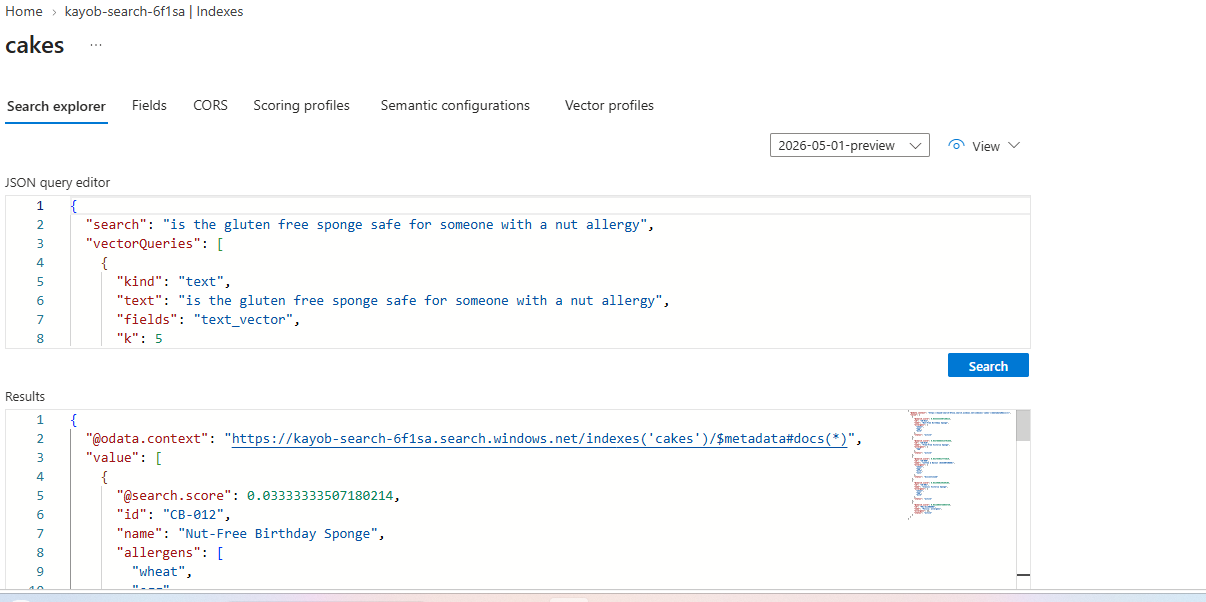
Task: Expand the View options chevron
Action: (x=1014, y=145)
